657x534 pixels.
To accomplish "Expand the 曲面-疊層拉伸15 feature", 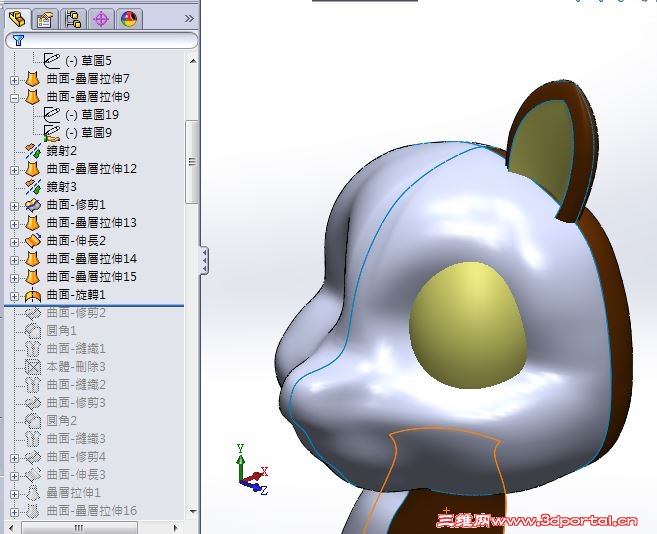I will (14, 278).
